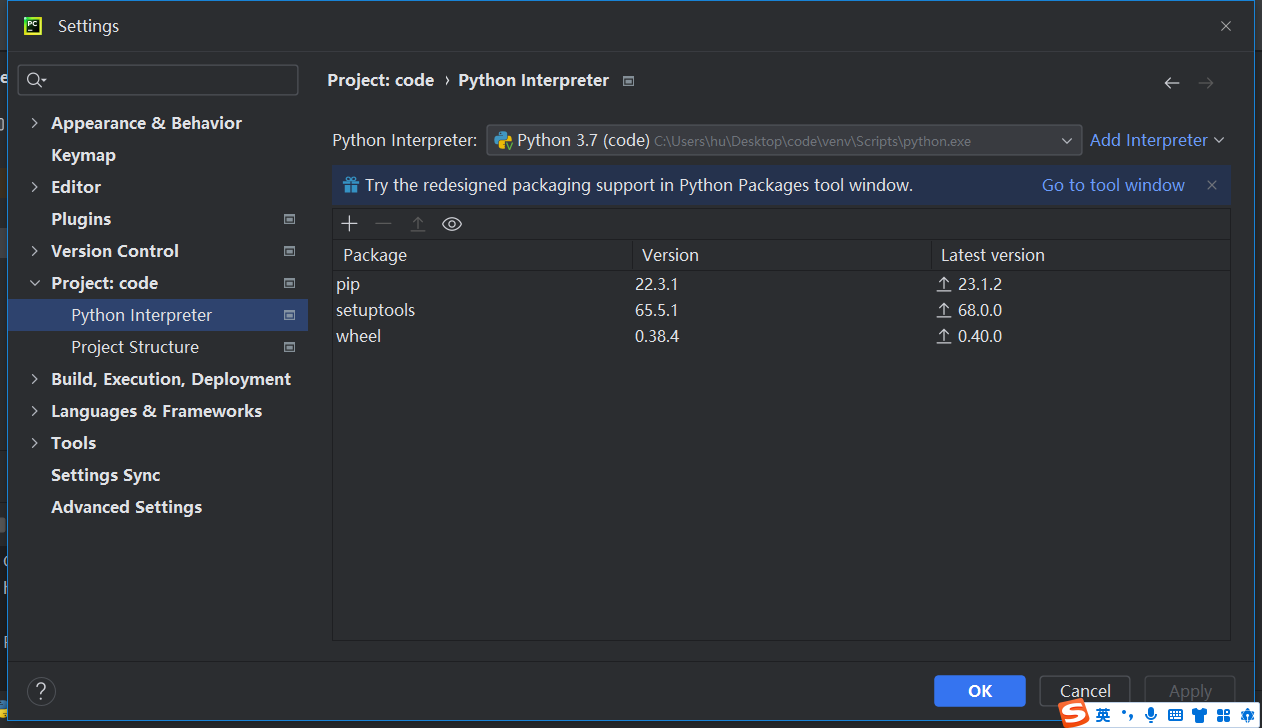Click the minus icon to uninstall package
1262x728 pixels.
click(383, 224)
